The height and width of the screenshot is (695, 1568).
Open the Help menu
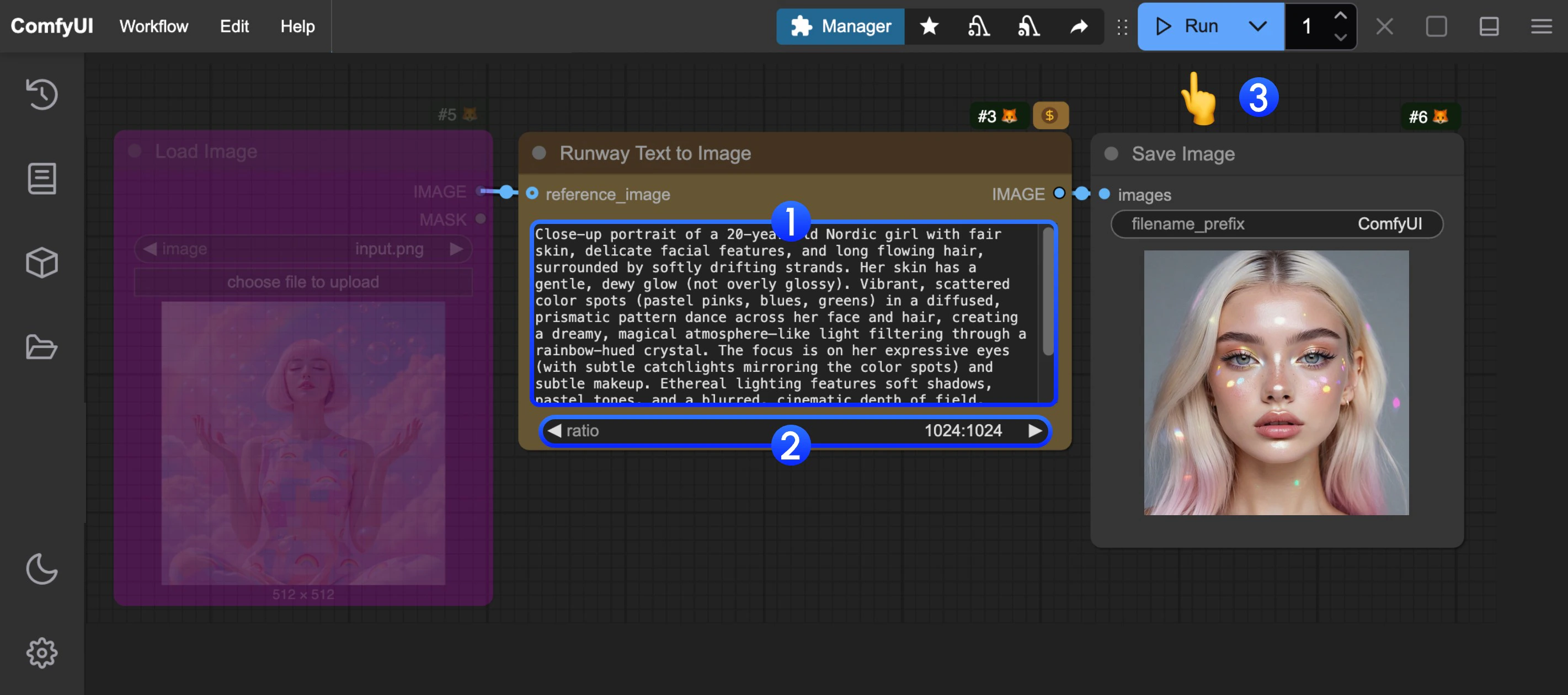point(297,26)
